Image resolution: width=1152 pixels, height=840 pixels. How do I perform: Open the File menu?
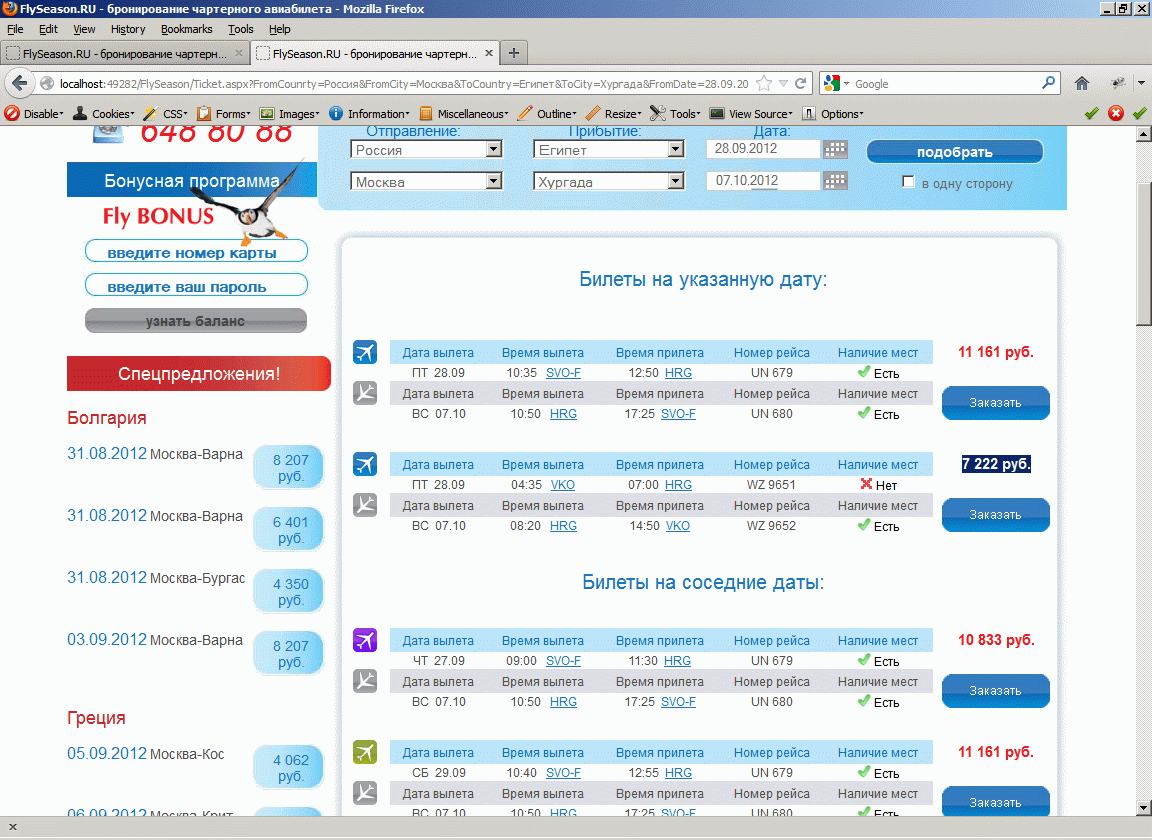[x=15, y=29]
